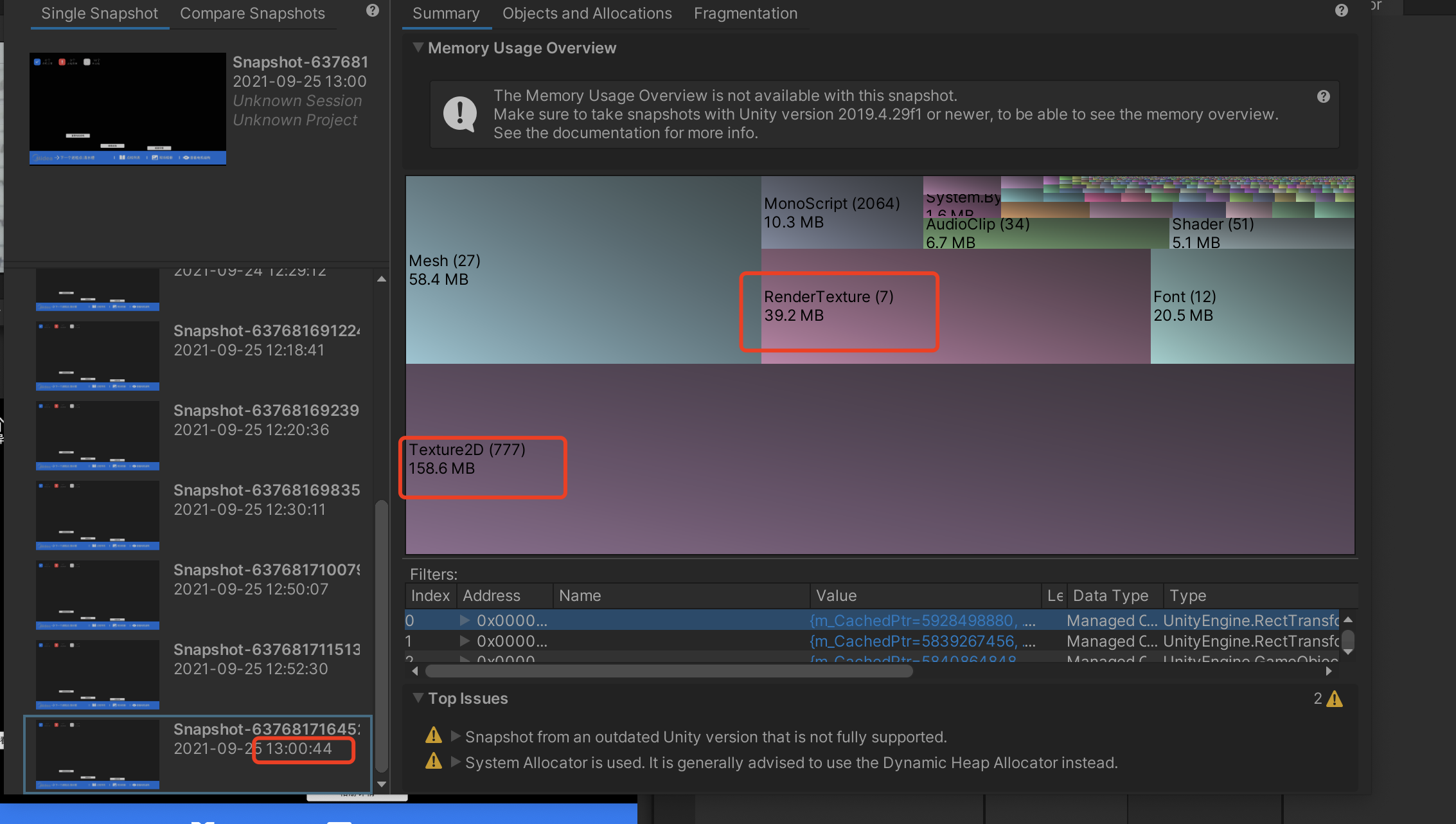1456x824 pixels.
Task: Switch to Compare Snapshots tab
Action: pyautogui.click(x=252, y=13)
